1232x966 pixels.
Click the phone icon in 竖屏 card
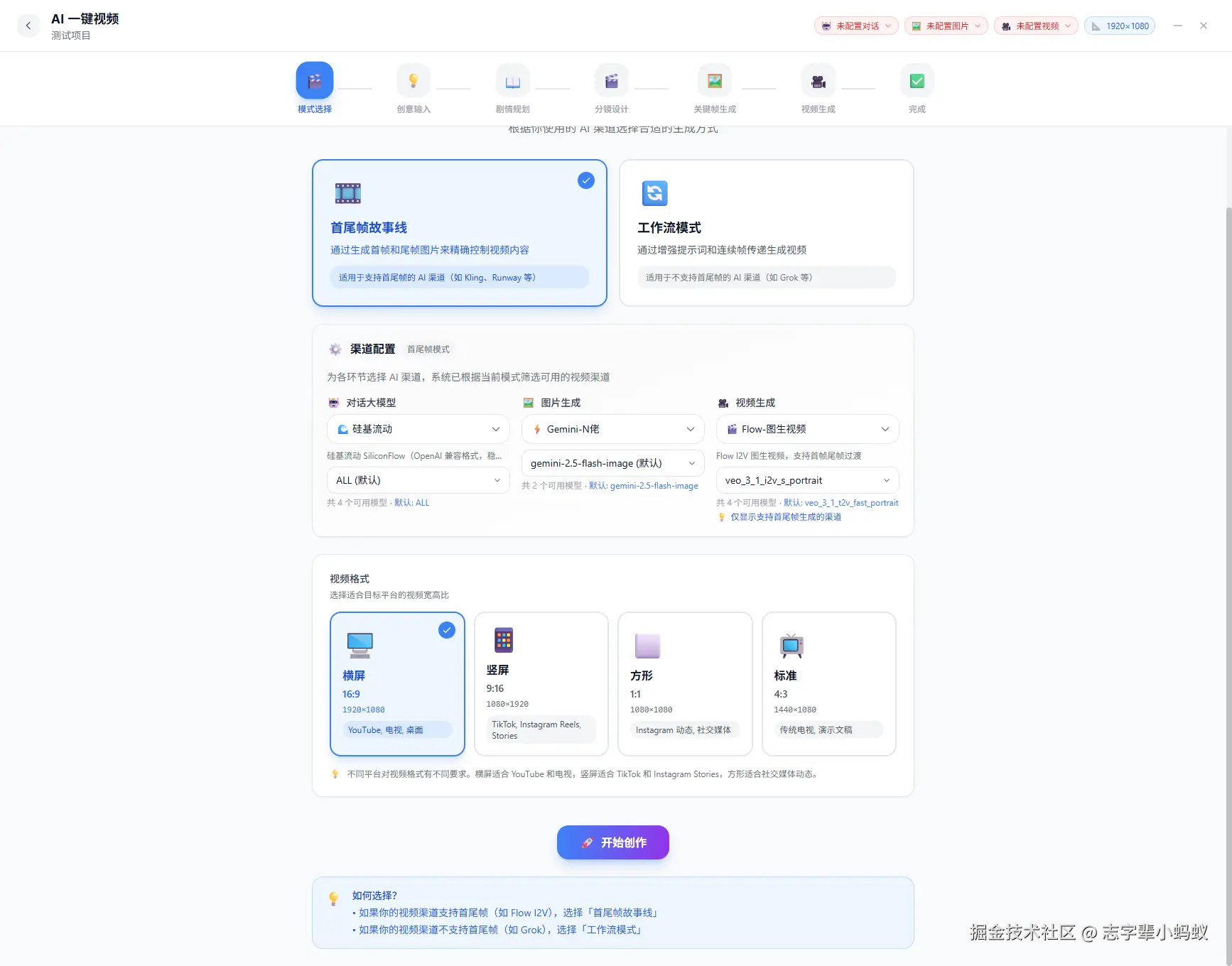(x=504, y=640)
